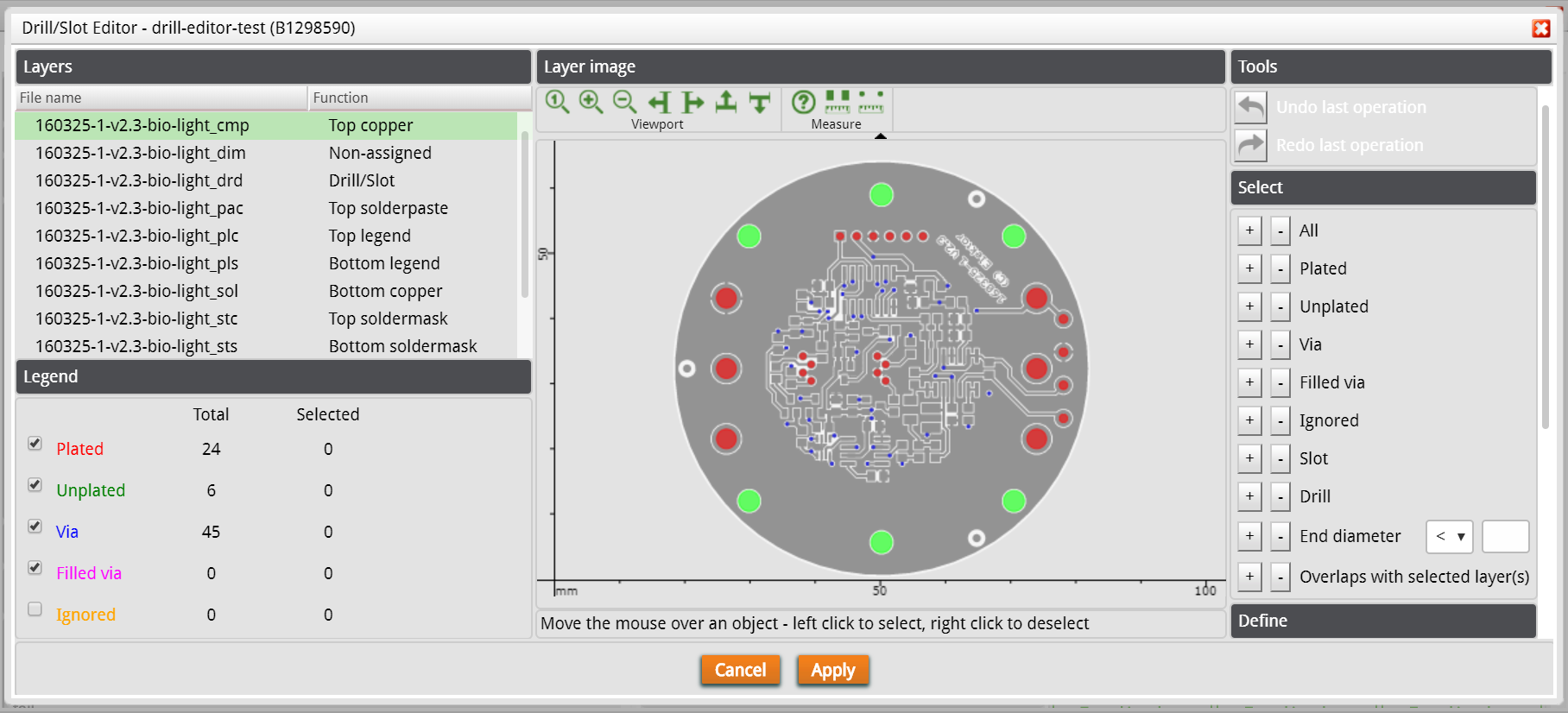The width and height of the screenshot is (1568, 713).
Task: Select layer 160325-1-v2.3-bio-light_plc
Action: [x=266, y=236]
